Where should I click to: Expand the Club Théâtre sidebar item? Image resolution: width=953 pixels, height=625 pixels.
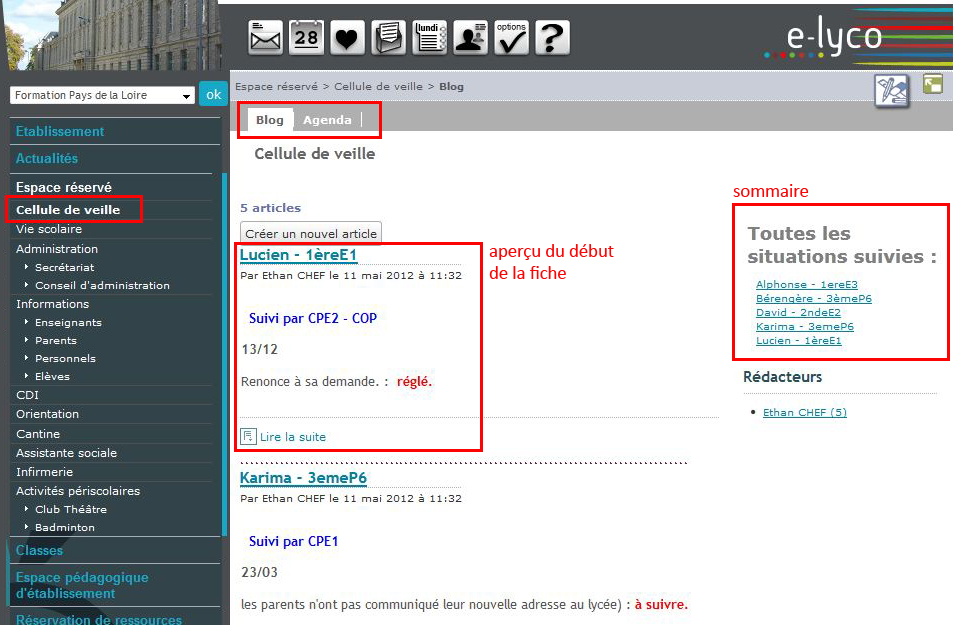pyautogui.click(x=70, y=509)
